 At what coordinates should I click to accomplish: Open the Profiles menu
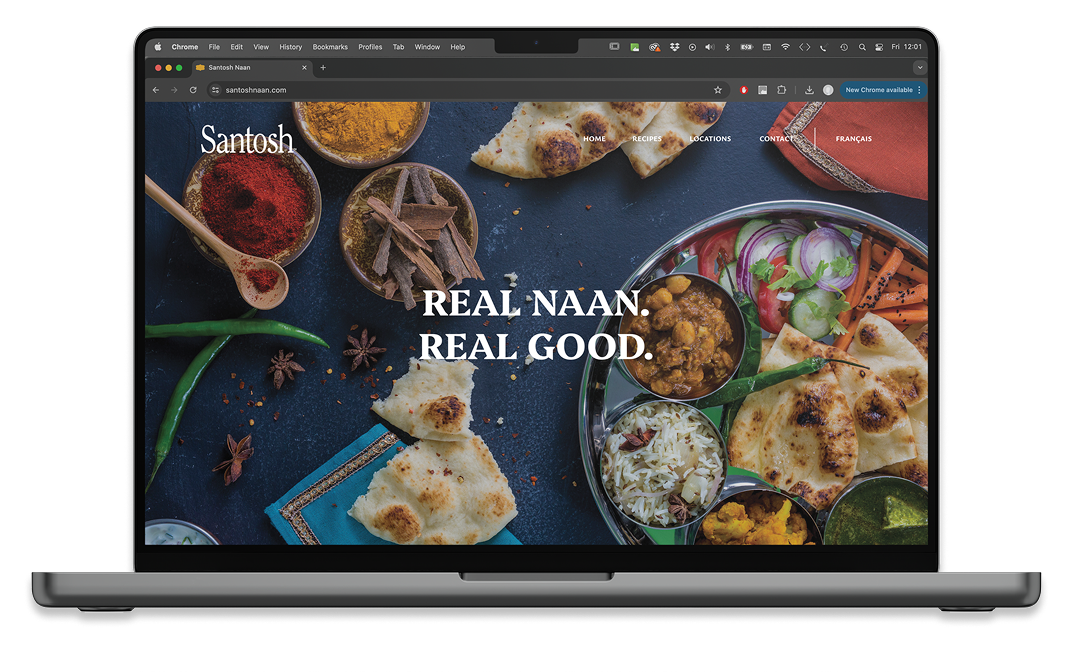[x=370, y=47]
